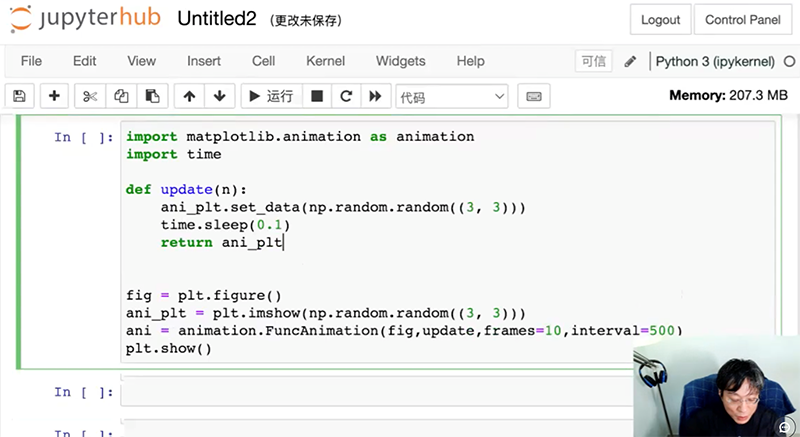Copy selected cells icon

click(x=121, y=96)
